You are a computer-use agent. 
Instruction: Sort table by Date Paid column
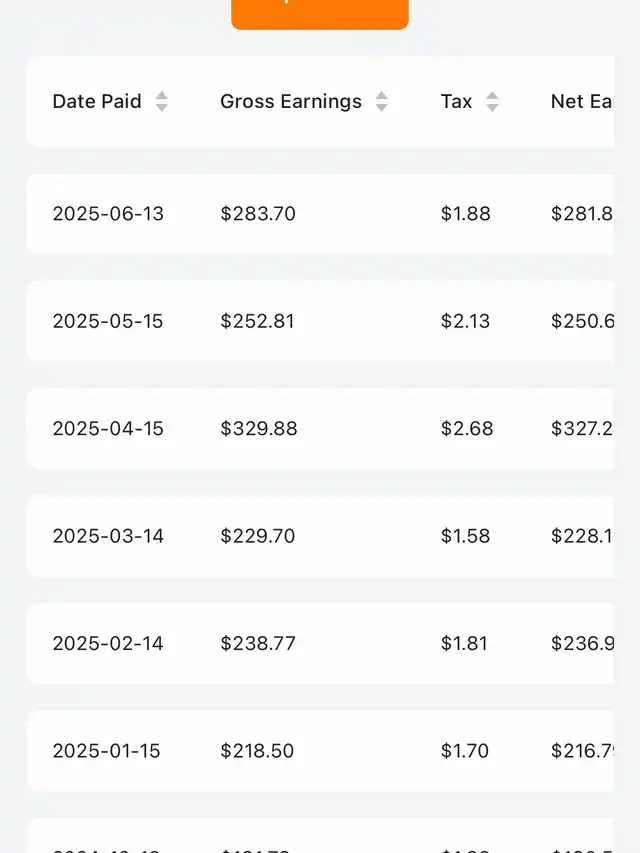coord(162,101)
